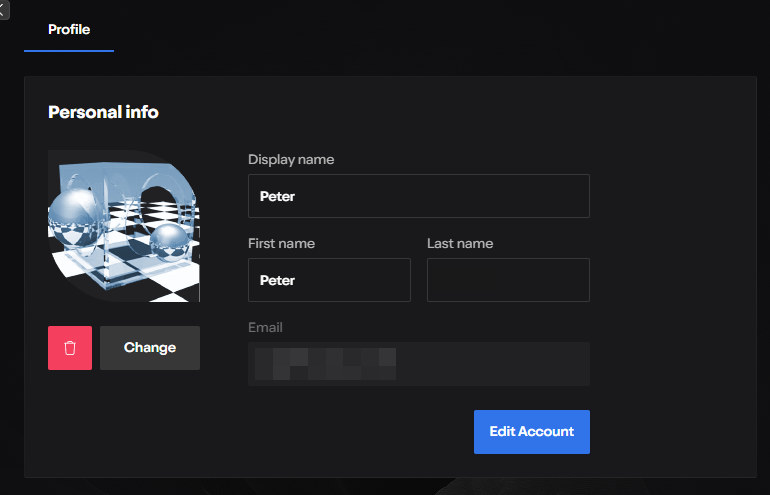Open the profile avatar image
The width and height of the screenshot is (770, 495).
pos(124,226)
